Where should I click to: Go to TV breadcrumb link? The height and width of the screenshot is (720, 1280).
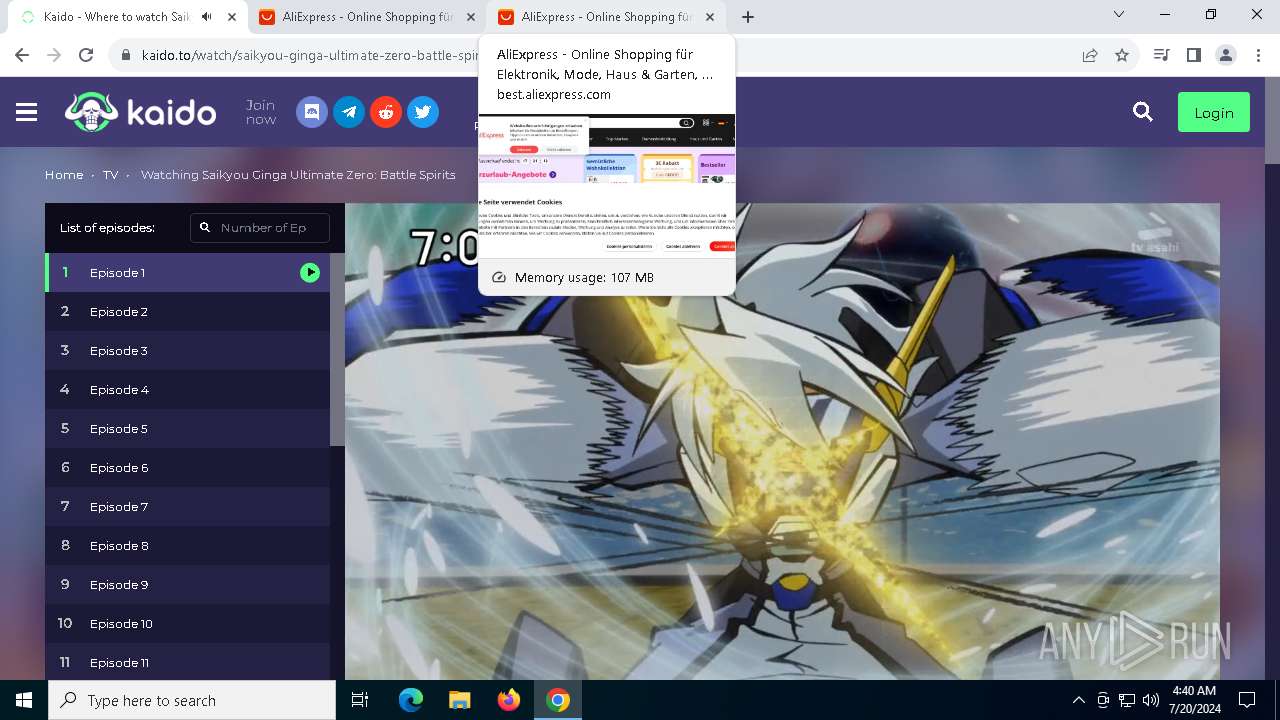click(x=110, y=175)
